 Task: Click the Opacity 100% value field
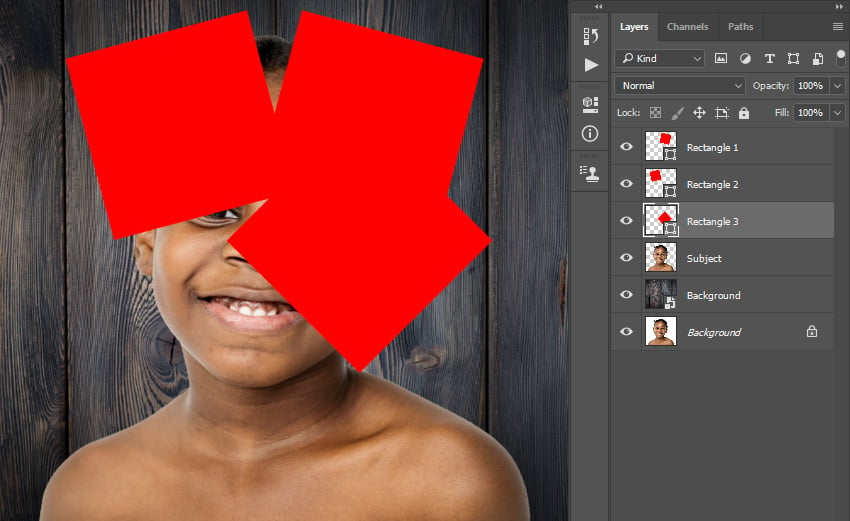point(810,86)
